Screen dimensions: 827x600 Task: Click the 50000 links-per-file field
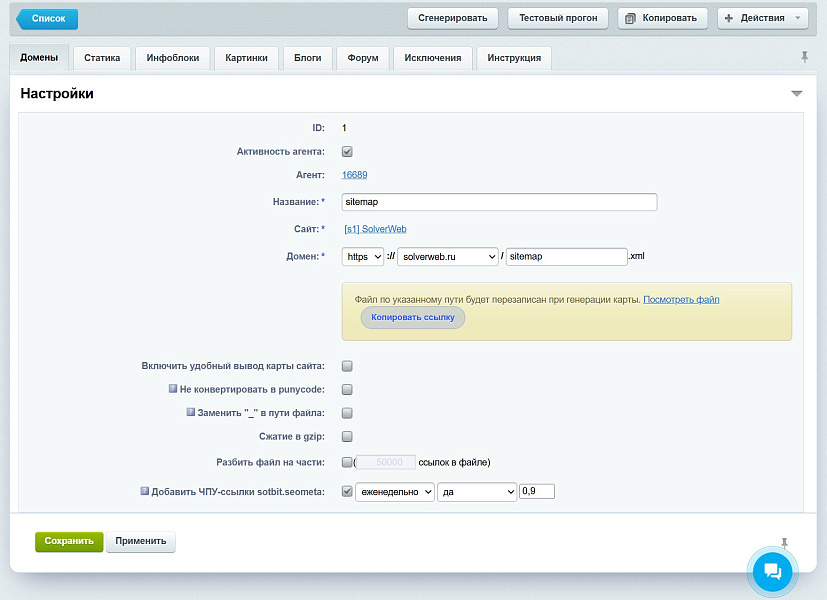(x=386, y=462)
